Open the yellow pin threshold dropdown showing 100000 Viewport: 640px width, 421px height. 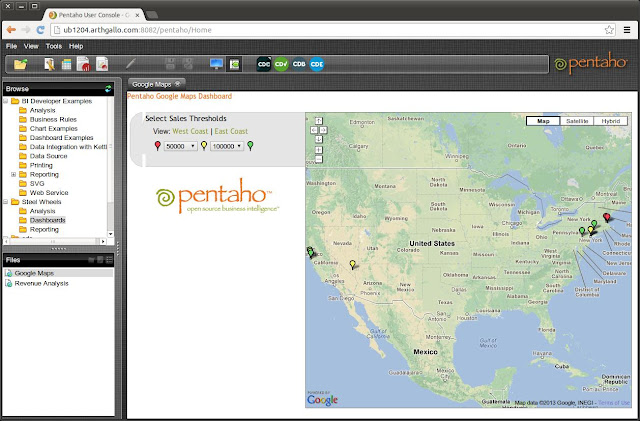227,146
